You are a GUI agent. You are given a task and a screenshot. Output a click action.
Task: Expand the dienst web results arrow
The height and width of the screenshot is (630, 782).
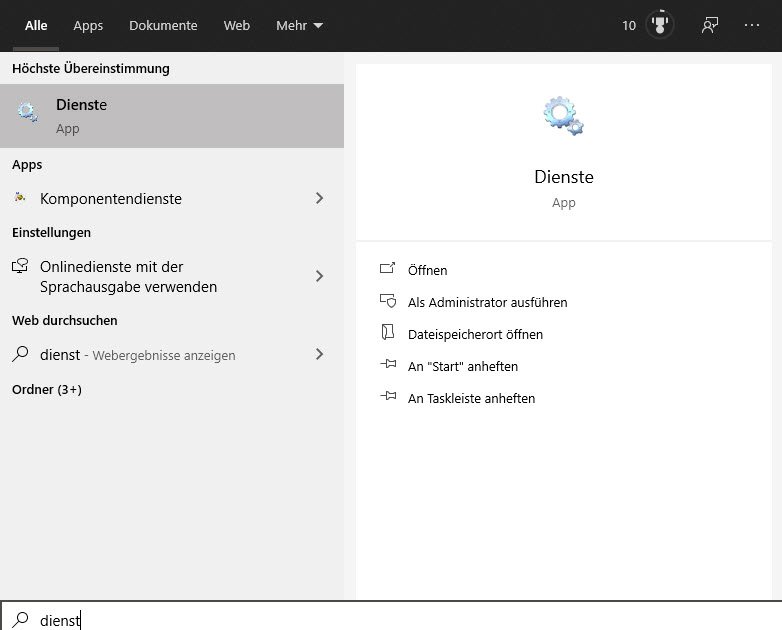pyautogui.click(x=319, y=354)
